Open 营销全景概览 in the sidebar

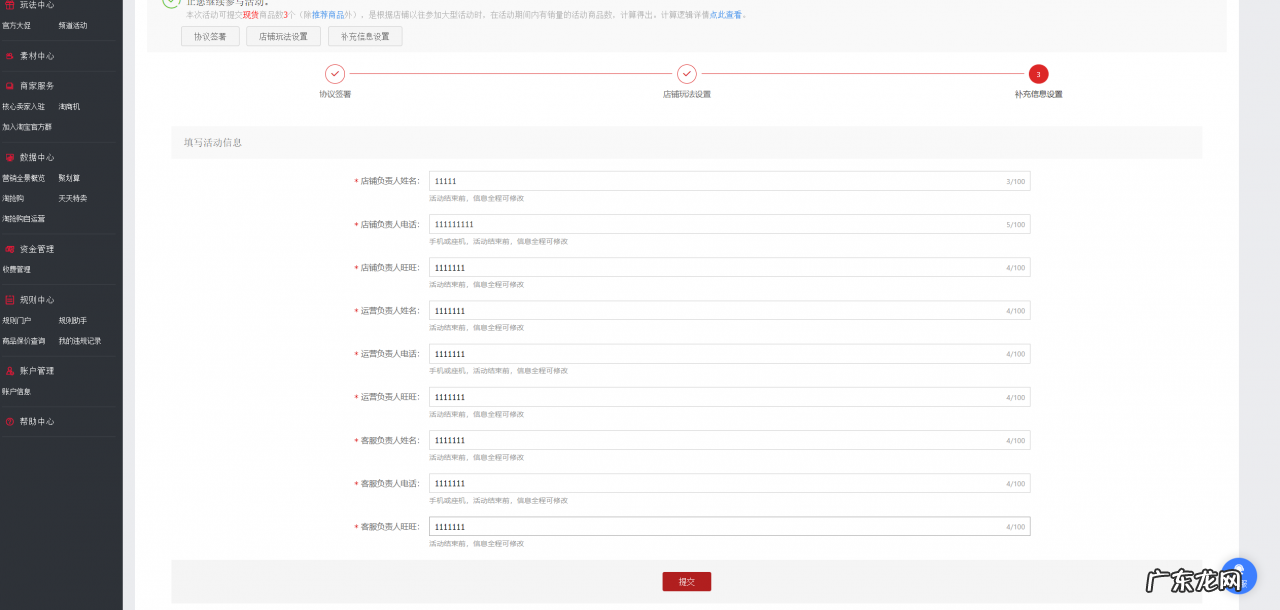[24, 178]
